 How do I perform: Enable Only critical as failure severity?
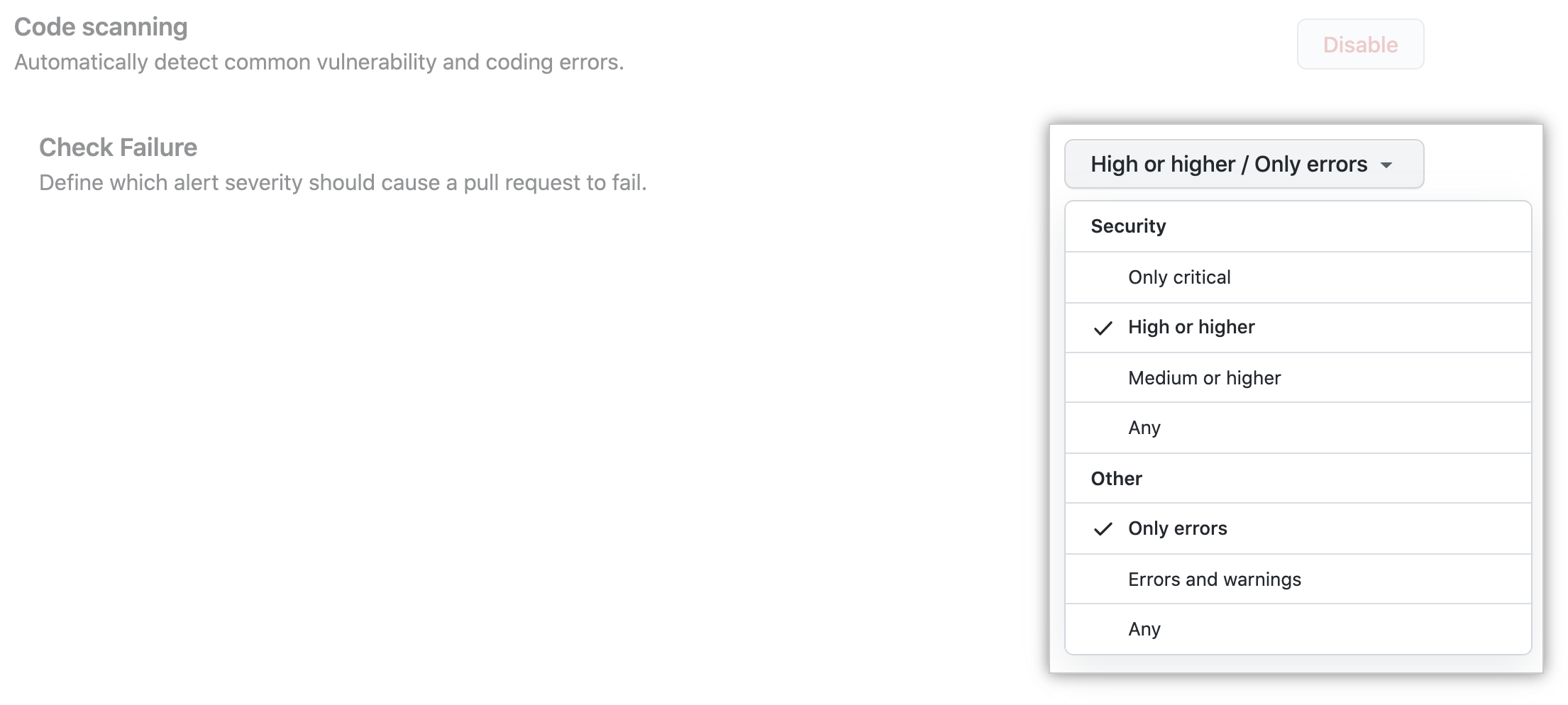point(1179,277)
